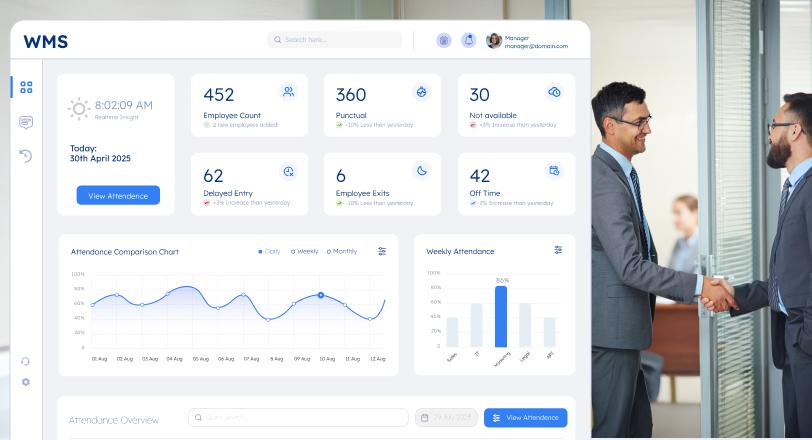
Task: Click the WMS logo
Action: click(x=46, y=41)
